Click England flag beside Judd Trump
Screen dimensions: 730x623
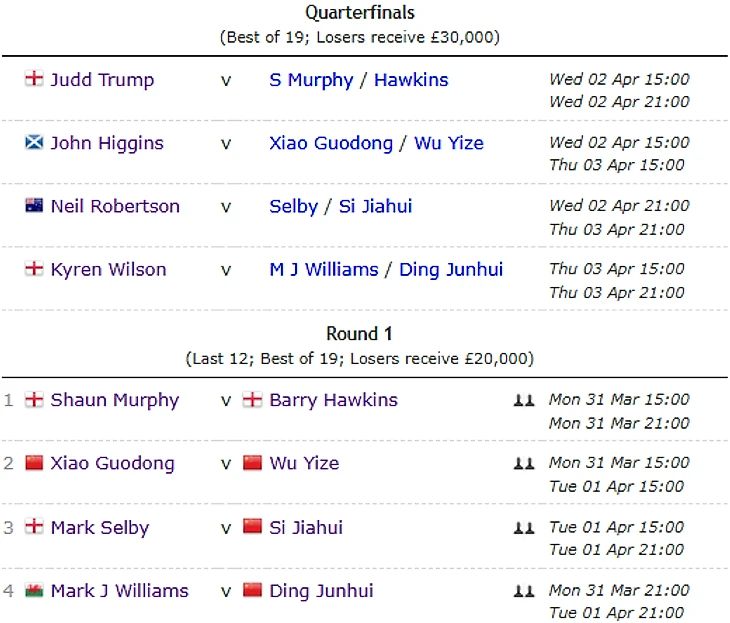tap(34, 79)
